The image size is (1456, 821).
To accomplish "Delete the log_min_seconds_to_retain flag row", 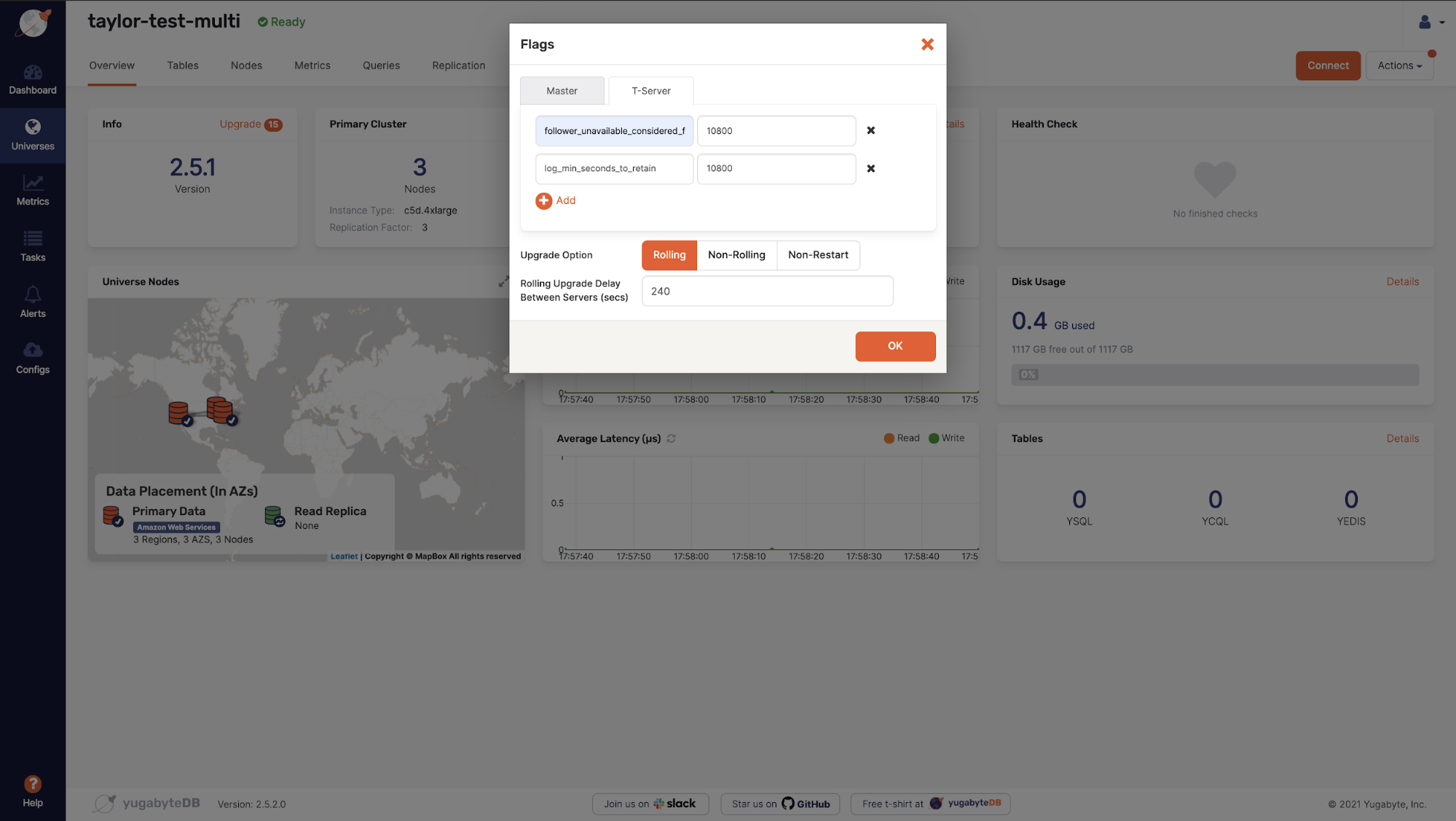I will click(870, 168).
